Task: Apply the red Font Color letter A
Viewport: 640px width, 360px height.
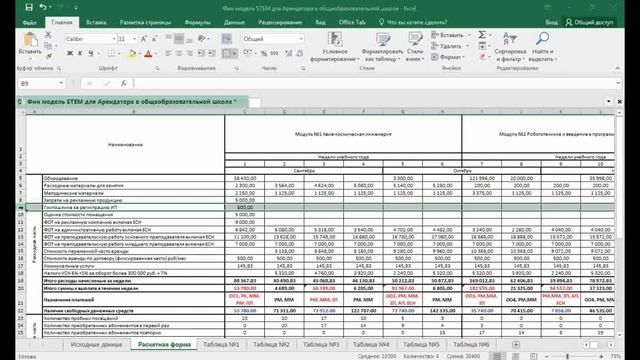Action: coord(148,53)
